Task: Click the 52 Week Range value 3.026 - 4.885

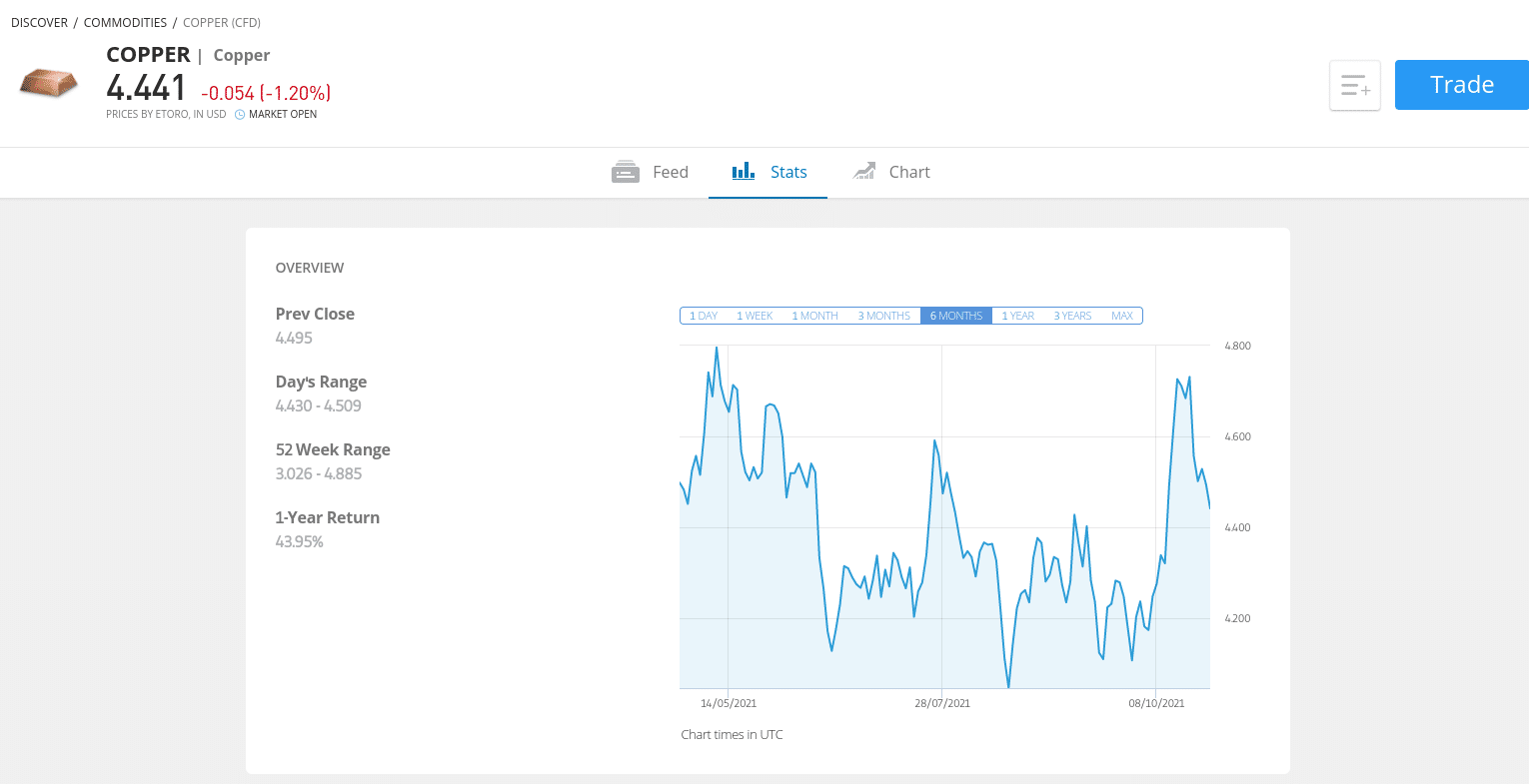Action: (x=319, y=473)
